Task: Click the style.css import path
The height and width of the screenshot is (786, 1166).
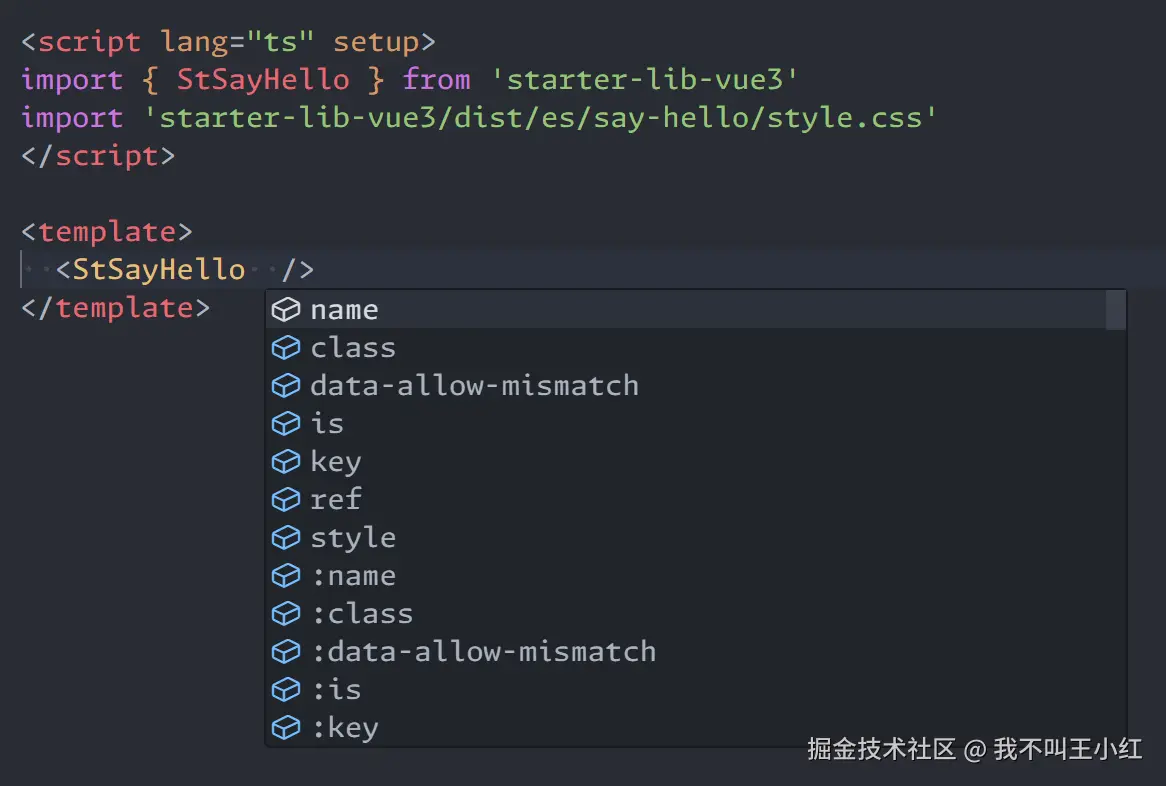Action: click(x=540, y=118)
